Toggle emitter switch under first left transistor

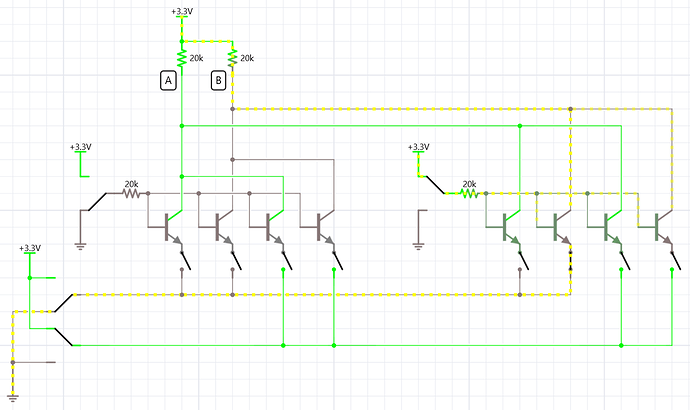(x=186, y=260)
